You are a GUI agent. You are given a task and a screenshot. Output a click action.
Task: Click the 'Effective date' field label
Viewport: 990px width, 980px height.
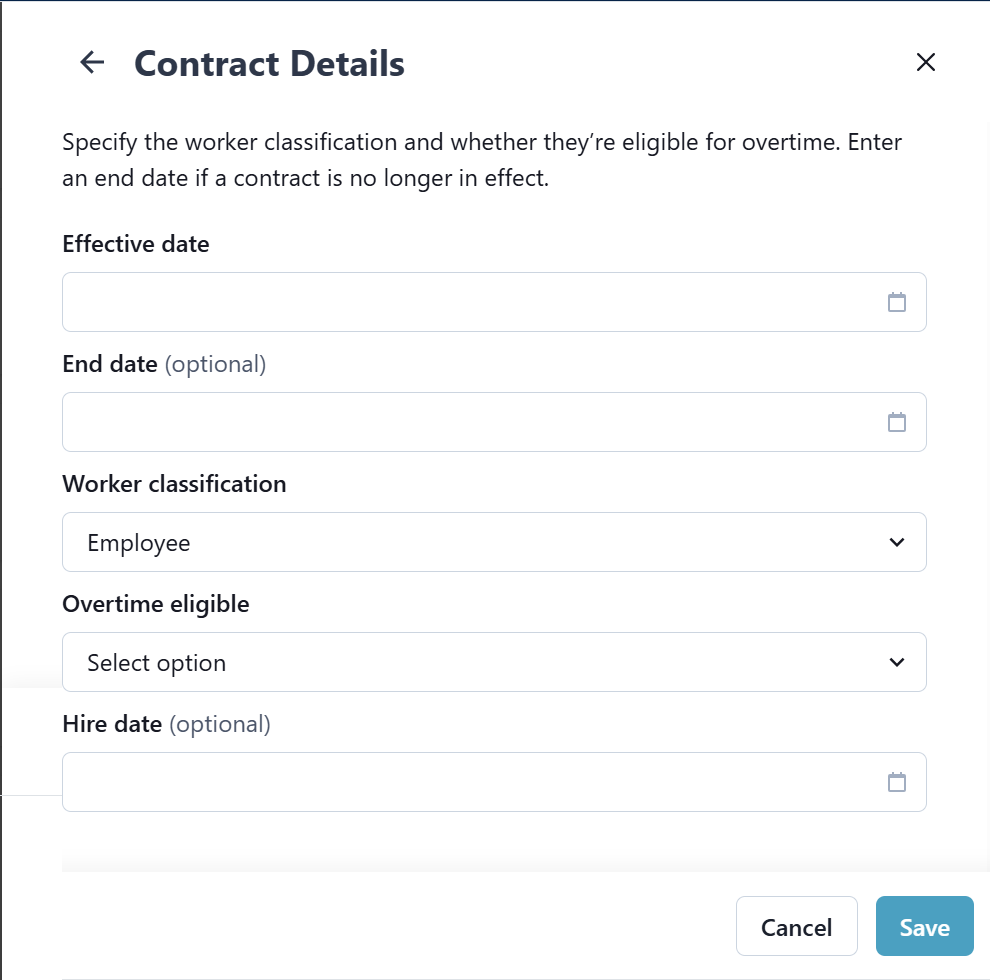(x=136, y=244)
